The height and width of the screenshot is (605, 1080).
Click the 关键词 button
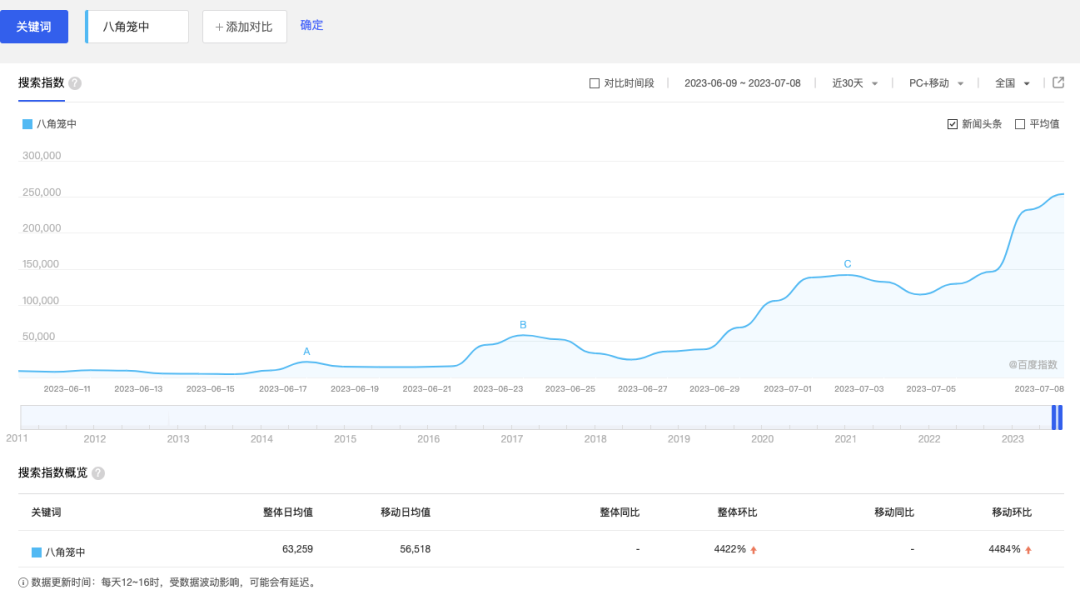coord(34,27)
